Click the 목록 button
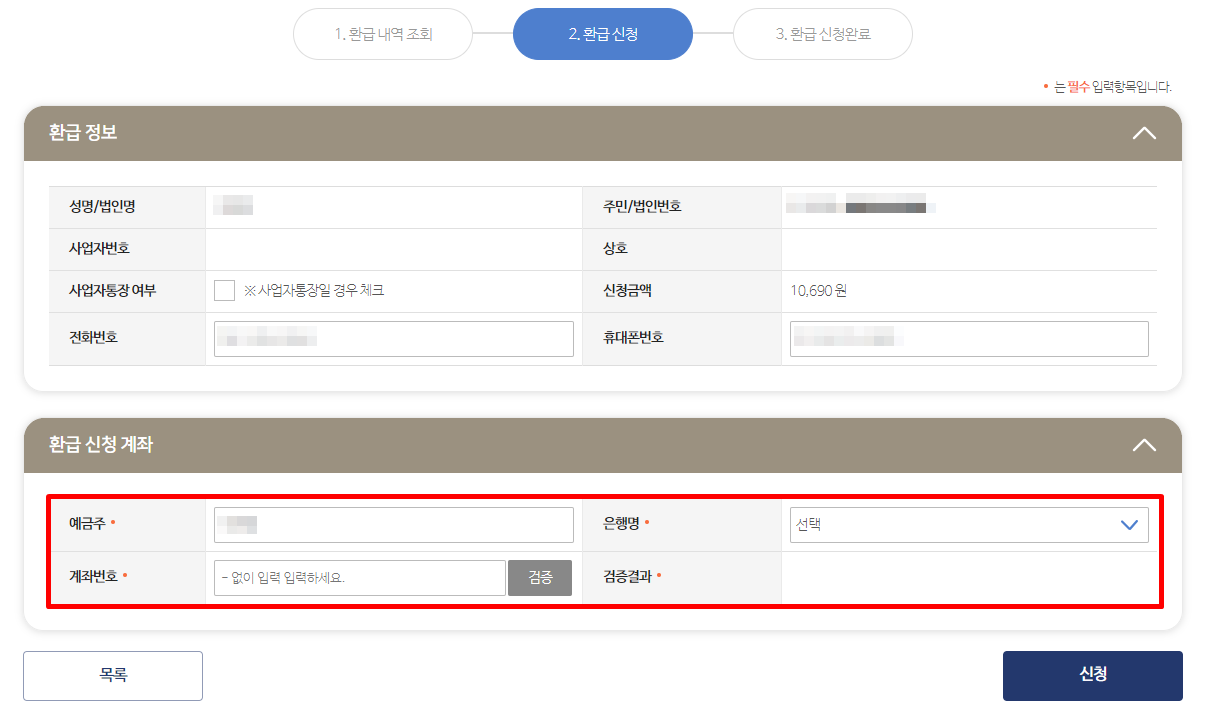The width and height of the screenshot is (1207, 713). pos(113,676)
